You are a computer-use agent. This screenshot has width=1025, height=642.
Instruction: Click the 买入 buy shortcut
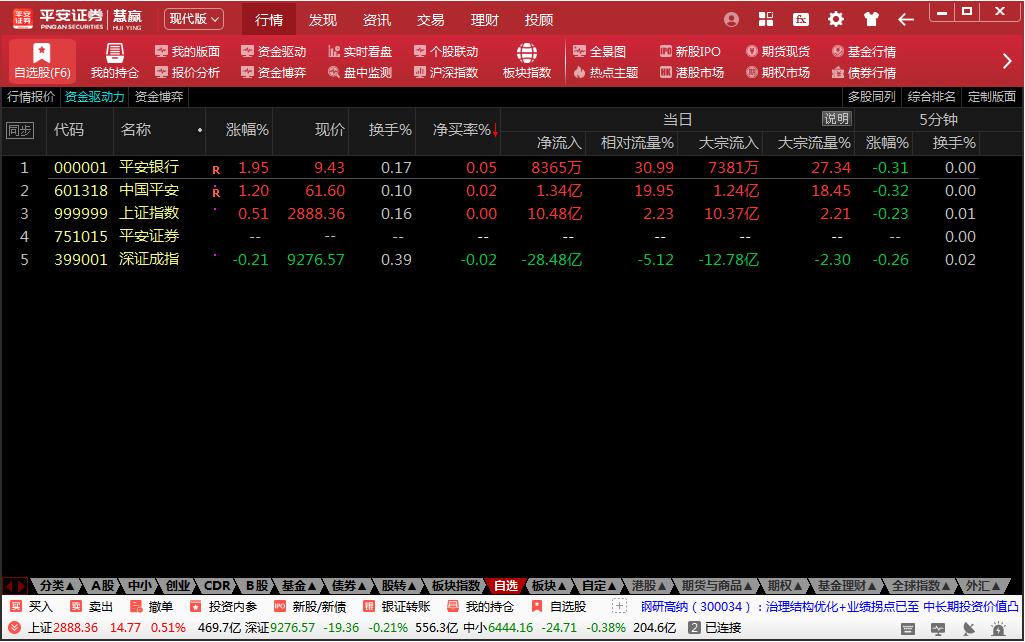tap(31, 607)
